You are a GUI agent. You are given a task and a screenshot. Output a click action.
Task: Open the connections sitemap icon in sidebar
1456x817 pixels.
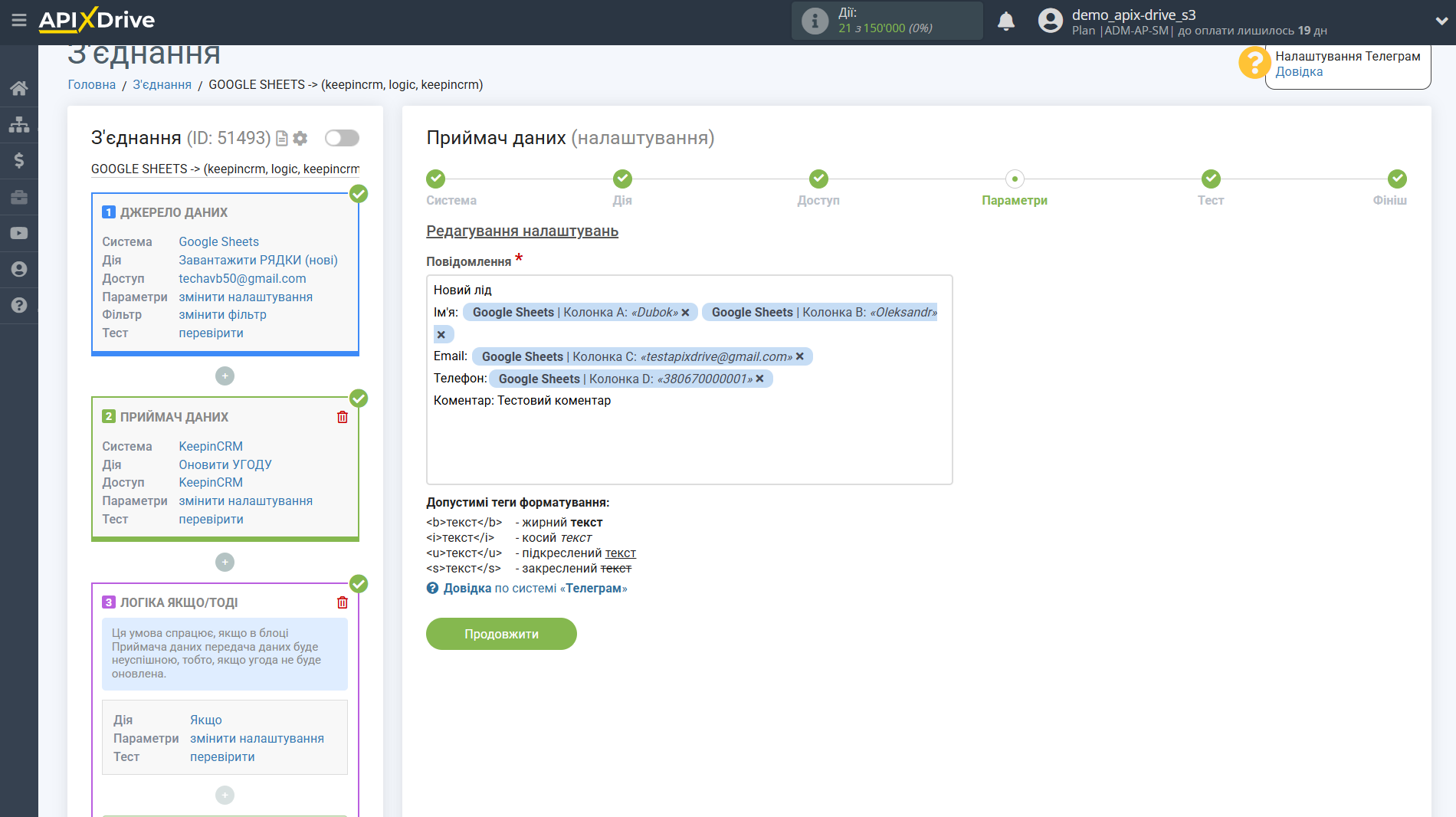(x=19, y=124)
